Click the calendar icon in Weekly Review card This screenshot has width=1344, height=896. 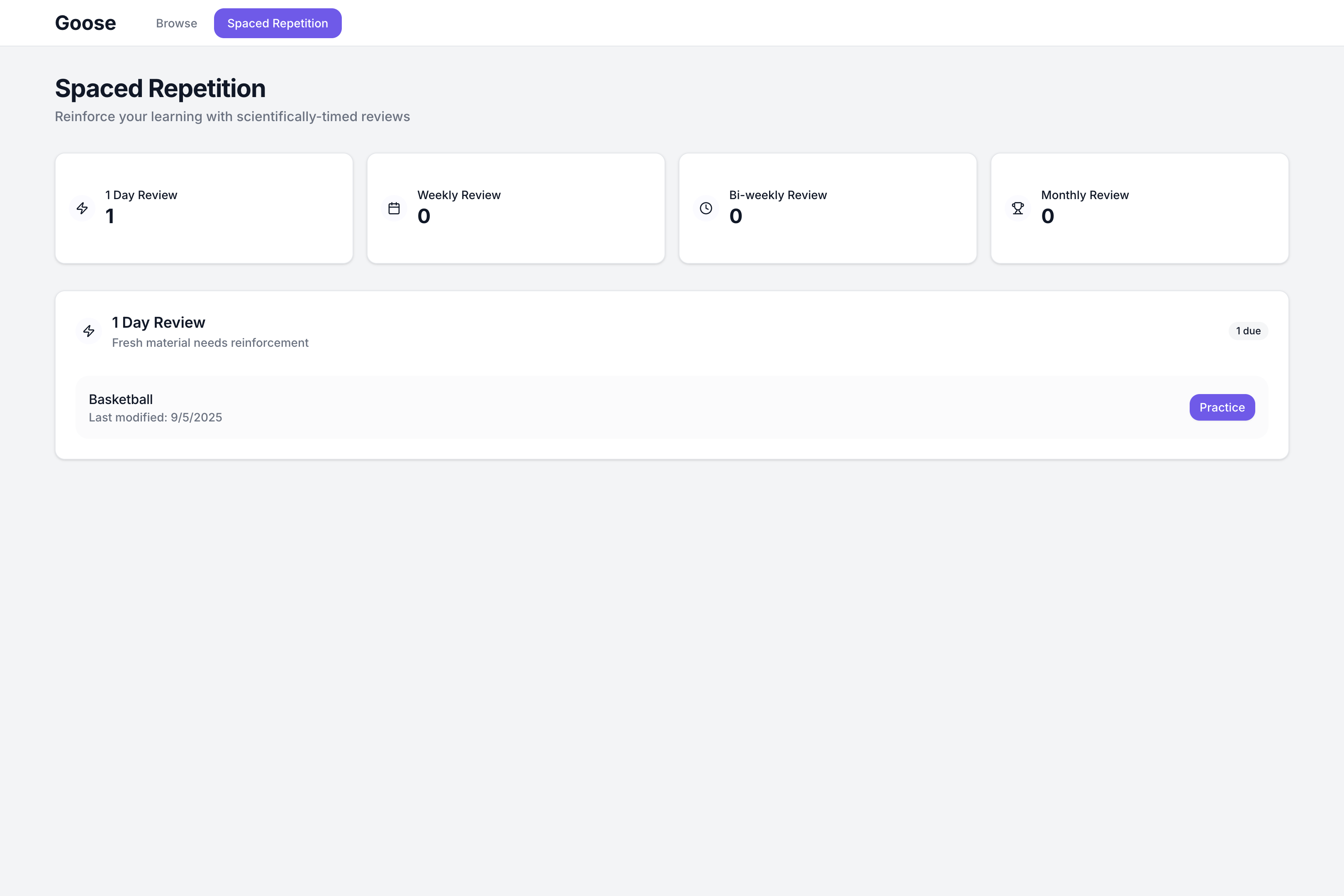(394, 208)
